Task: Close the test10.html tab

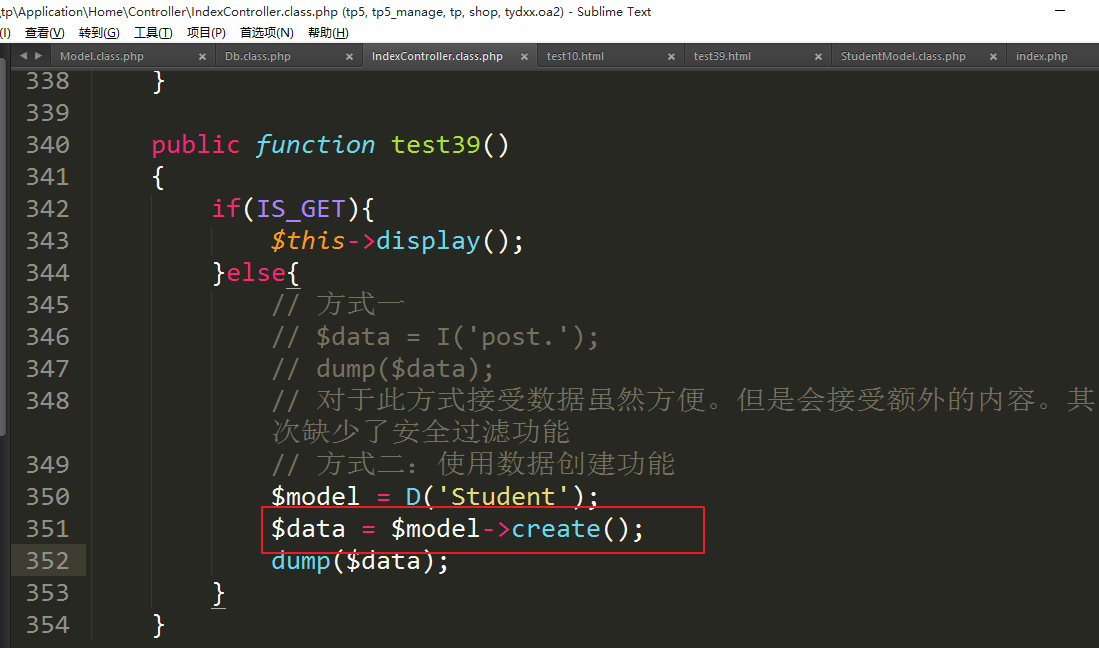Action: click(673, 57)
